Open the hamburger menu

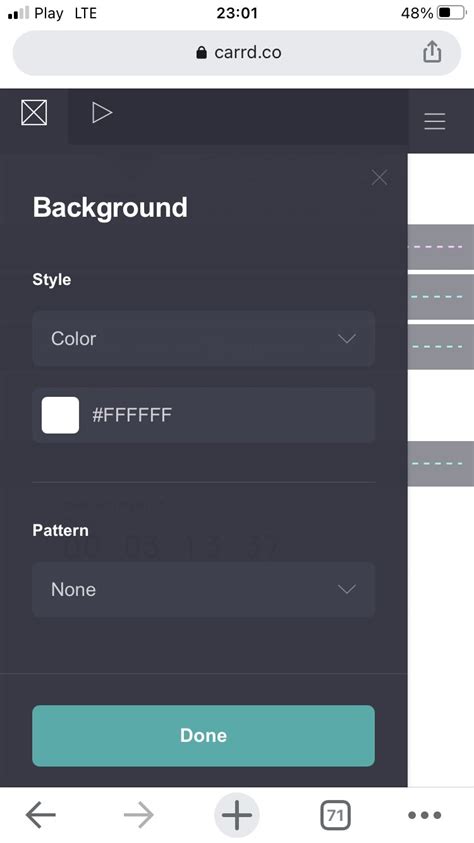434,122
